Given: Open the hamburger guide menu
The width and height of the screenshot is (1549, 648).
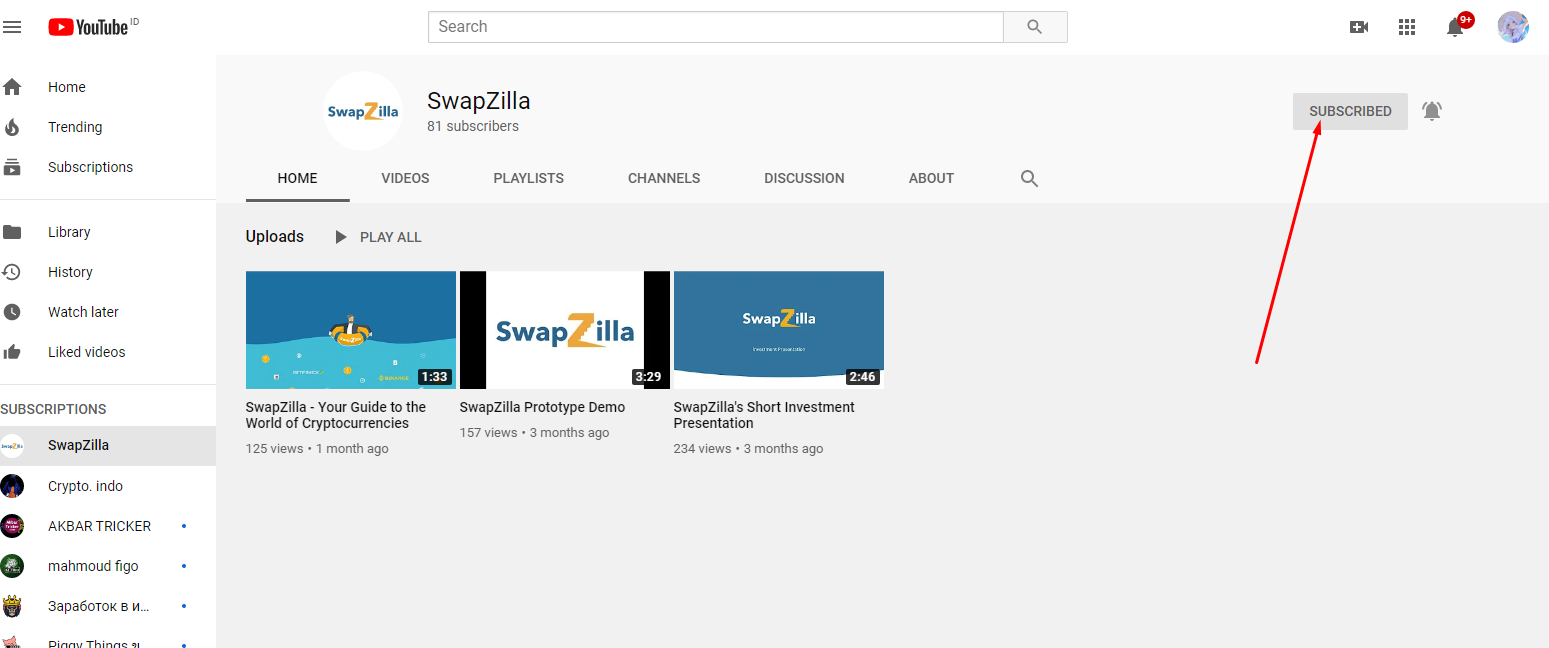Looking at the screenshot, I should click(x=12, y=27).
